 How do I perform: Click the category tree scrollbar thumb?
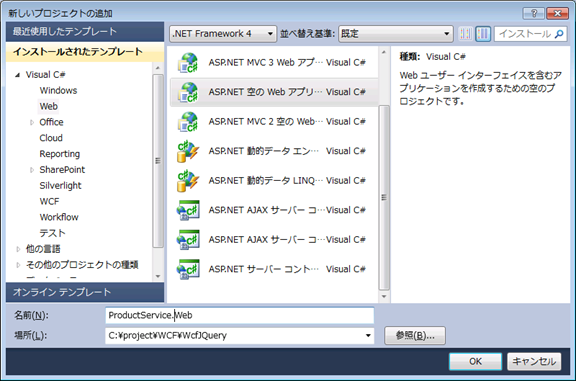click(x=158, y=161)
